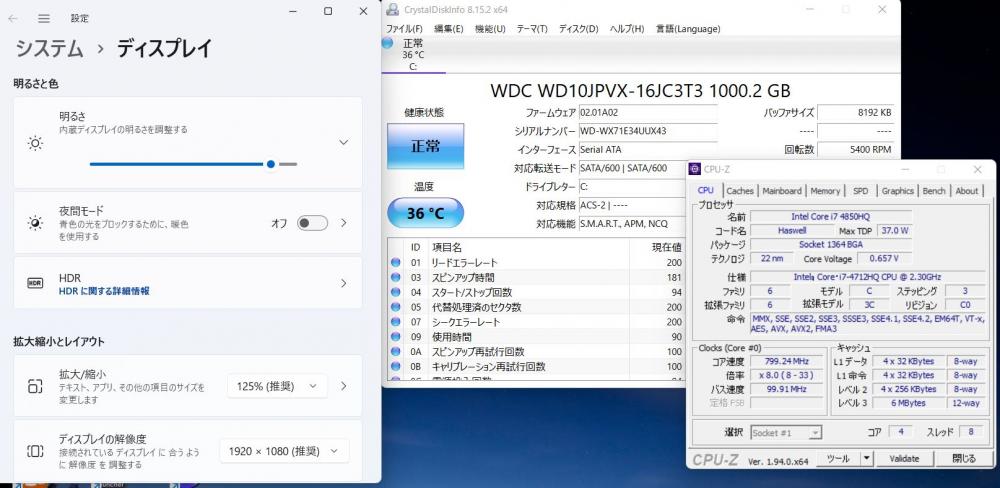
Task: Click the serial number field WD-WX71E34UUX43
Action: [x=647, y=131]
